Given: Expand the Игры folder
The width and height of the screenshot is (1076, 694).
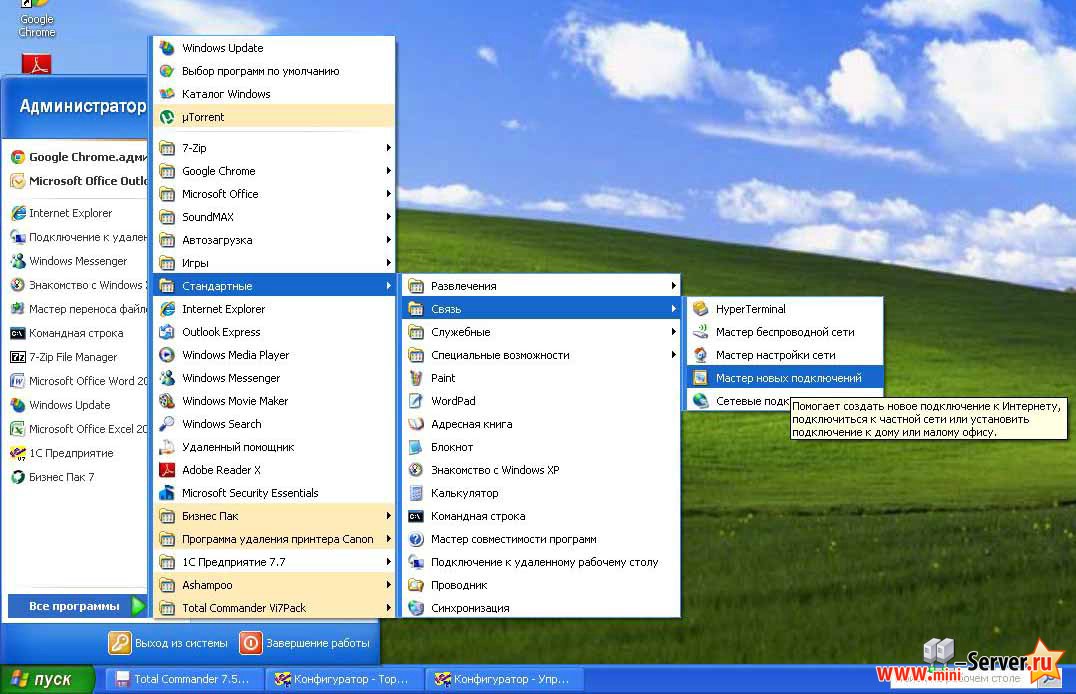Looking at the screenshot, I should click(x=274, y=263).
